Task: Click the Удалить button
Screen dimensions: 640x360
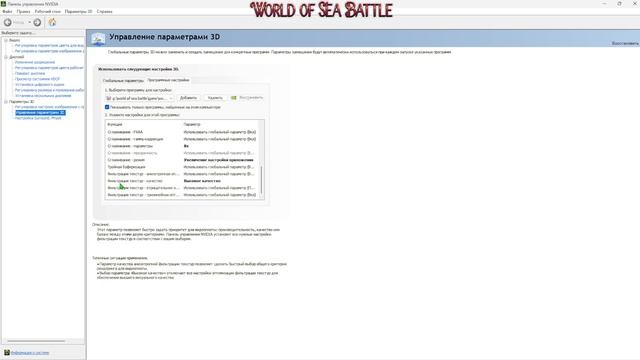Action: click(215, 98)
